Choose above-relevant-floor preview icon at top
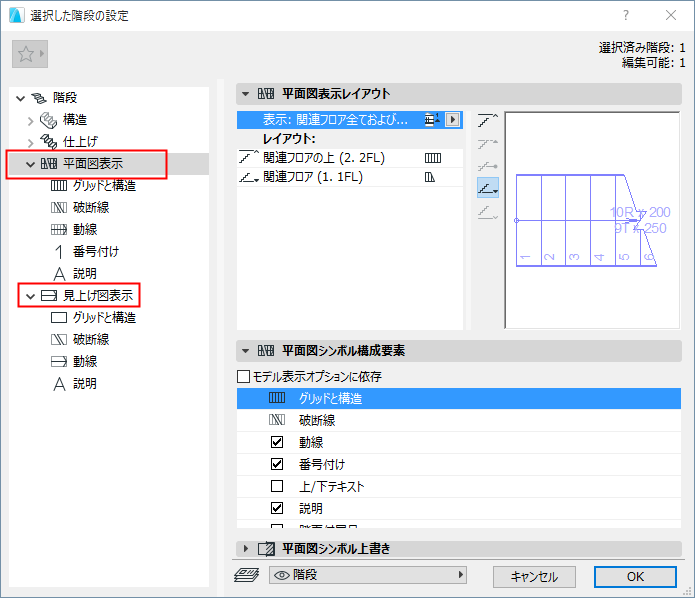The image size is (695, 598). [488, 120]
